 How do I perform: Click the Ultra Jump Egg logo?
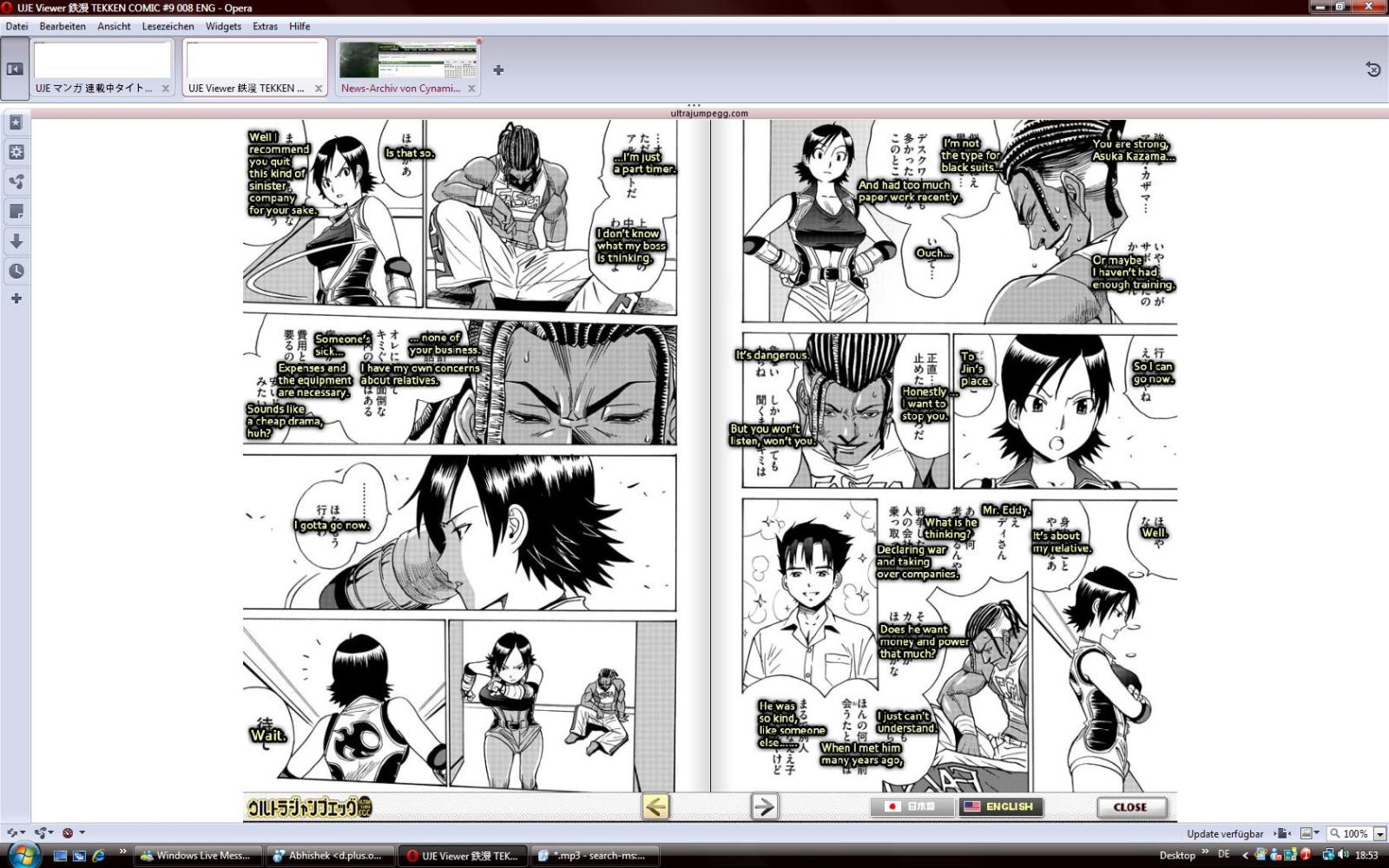pyautogui.click(x=310, y=807)
